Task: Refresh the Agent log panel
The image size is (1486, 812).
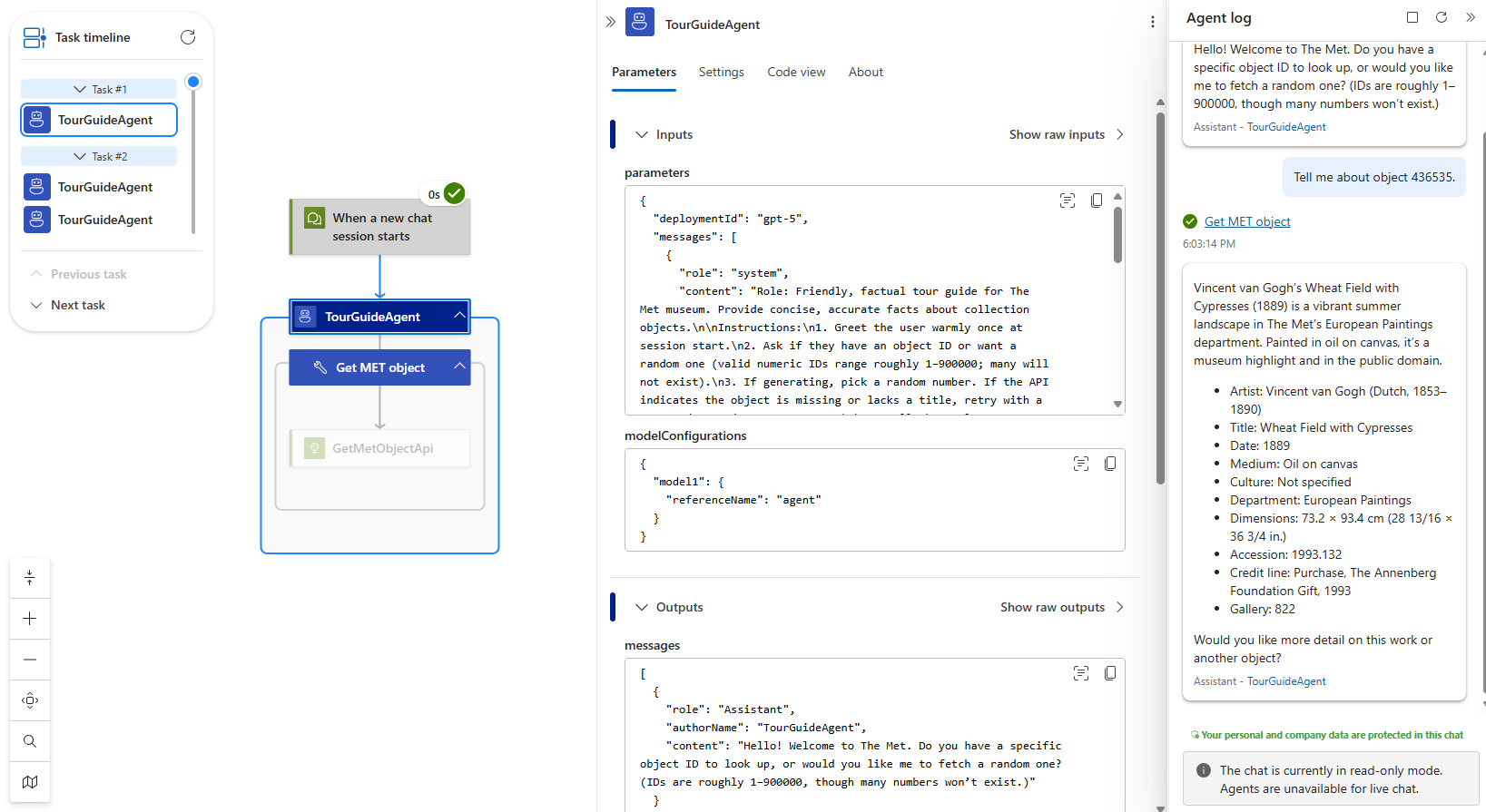Action: tap(1441, 17)
